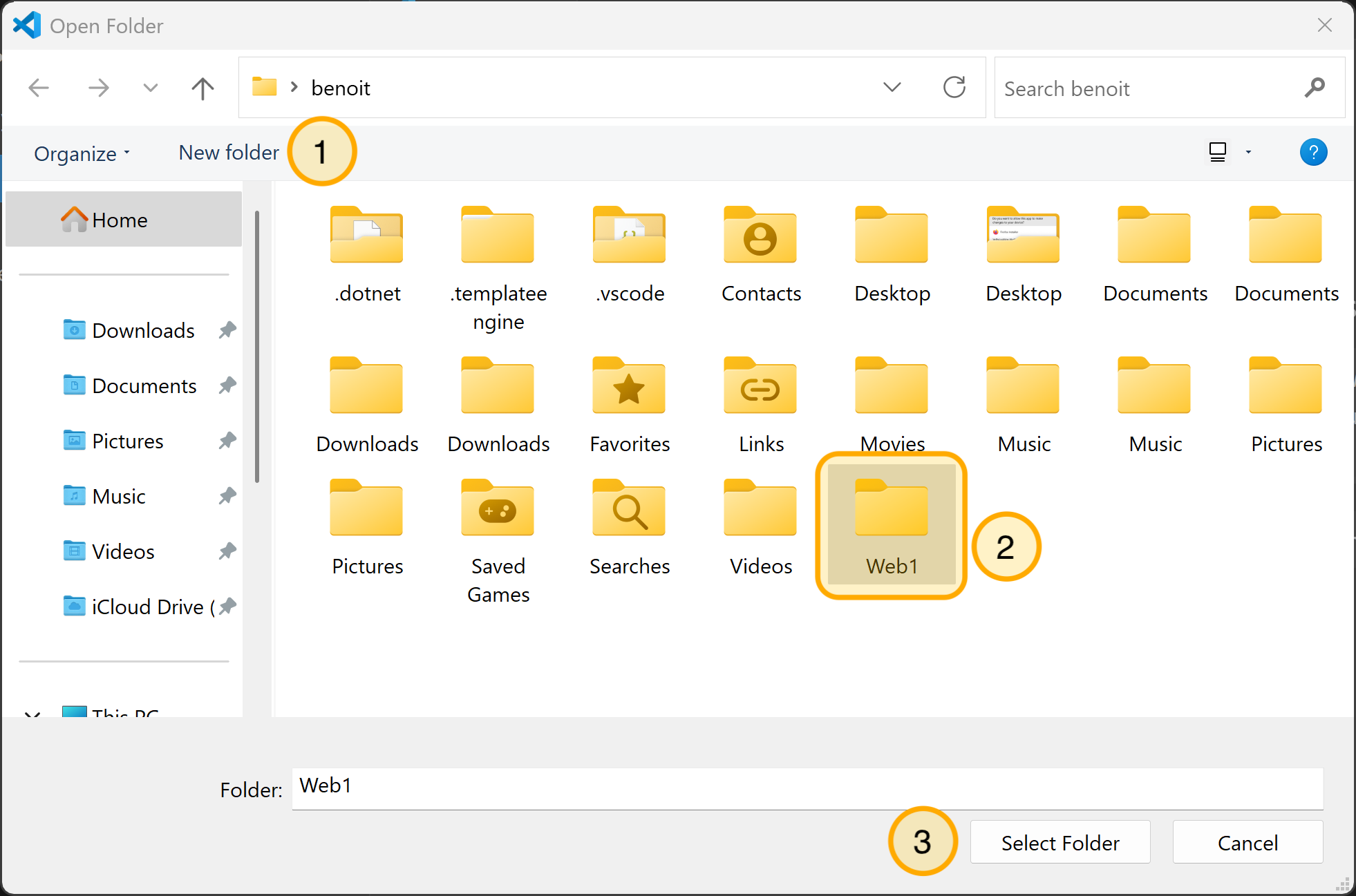
Task: Open pinned Pictures in navigation pane
Action: pyautogui.click(x=113, y=441)
